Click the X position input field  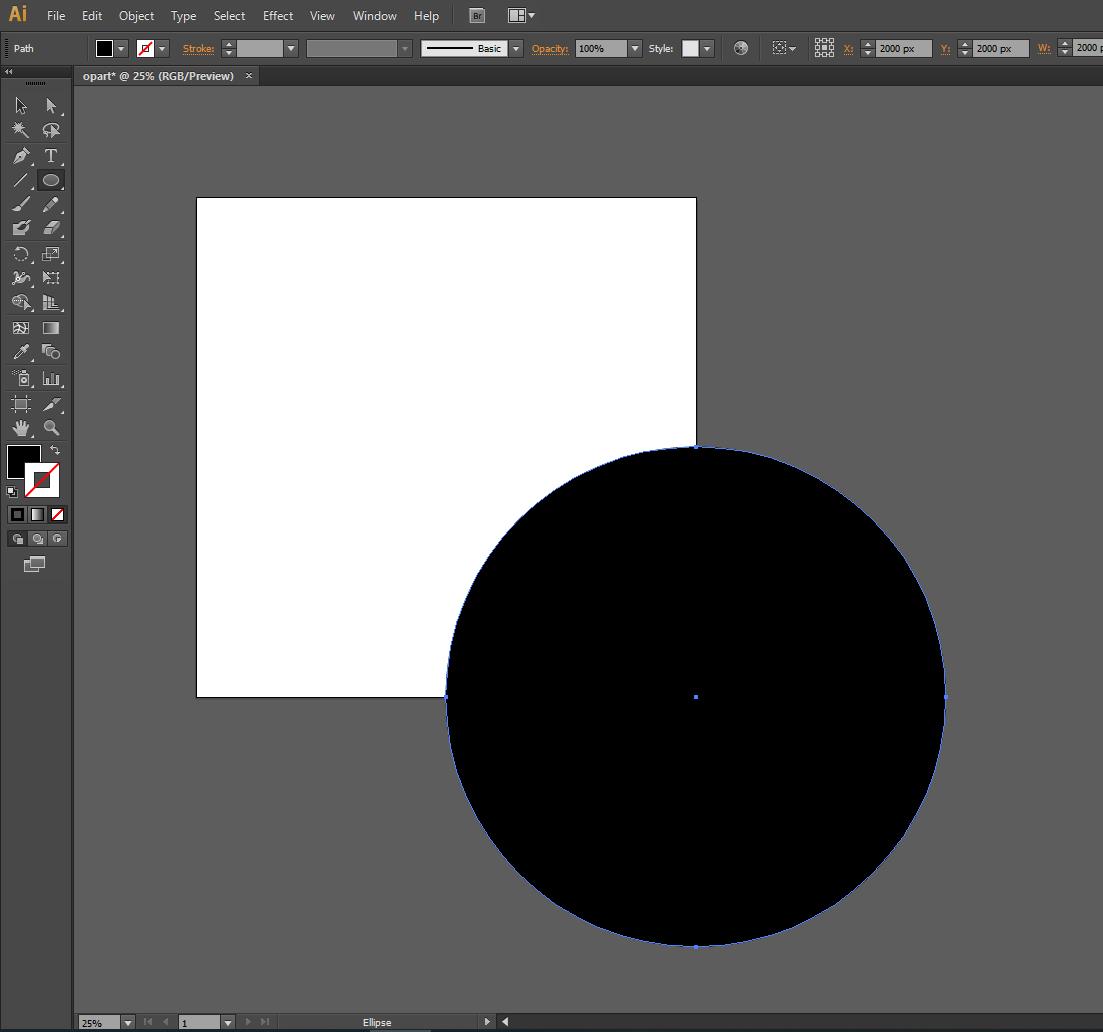pyautogui.click(x=903, y=49)
